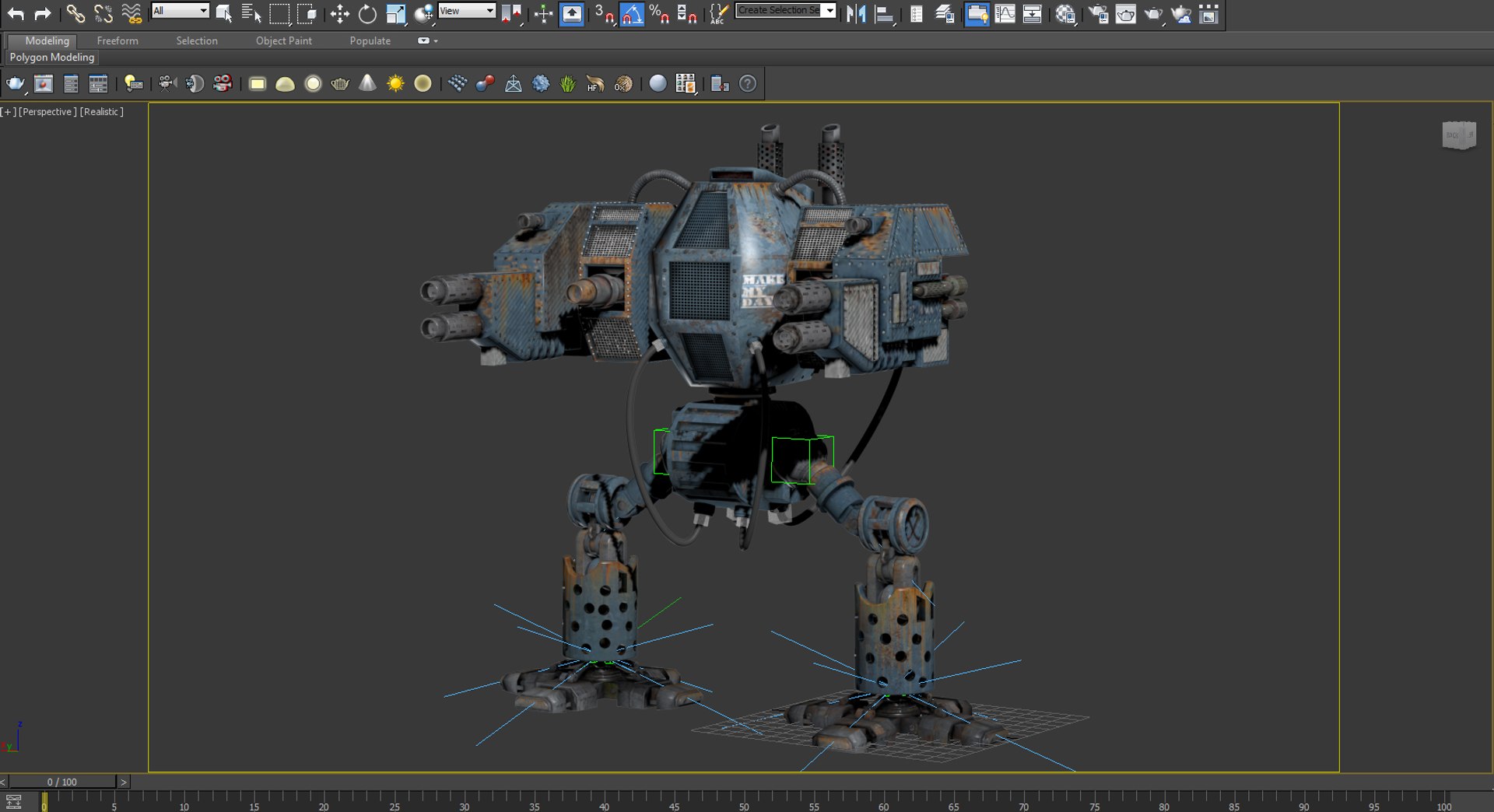Activate the Select and Scale tool
The height and width of the screenshot is (812, 1494).
[396, 13]
